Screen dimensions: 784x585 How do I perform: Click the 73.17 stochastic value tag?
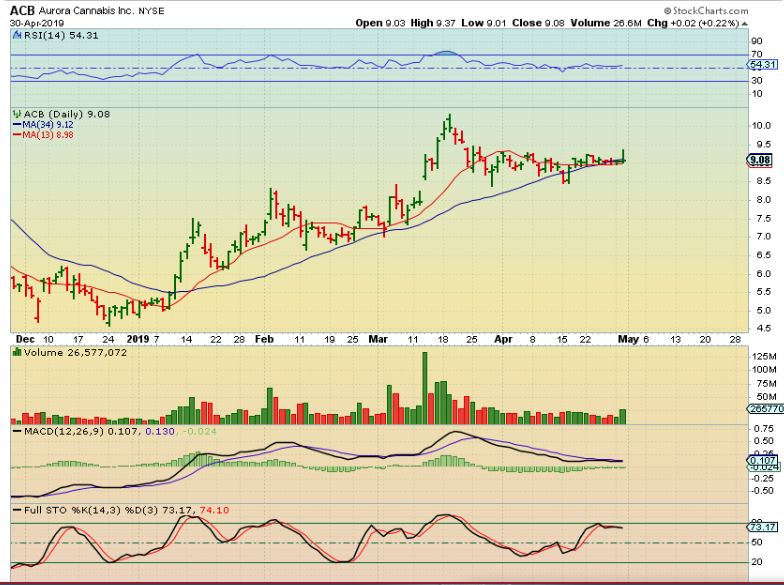(762, 525)
